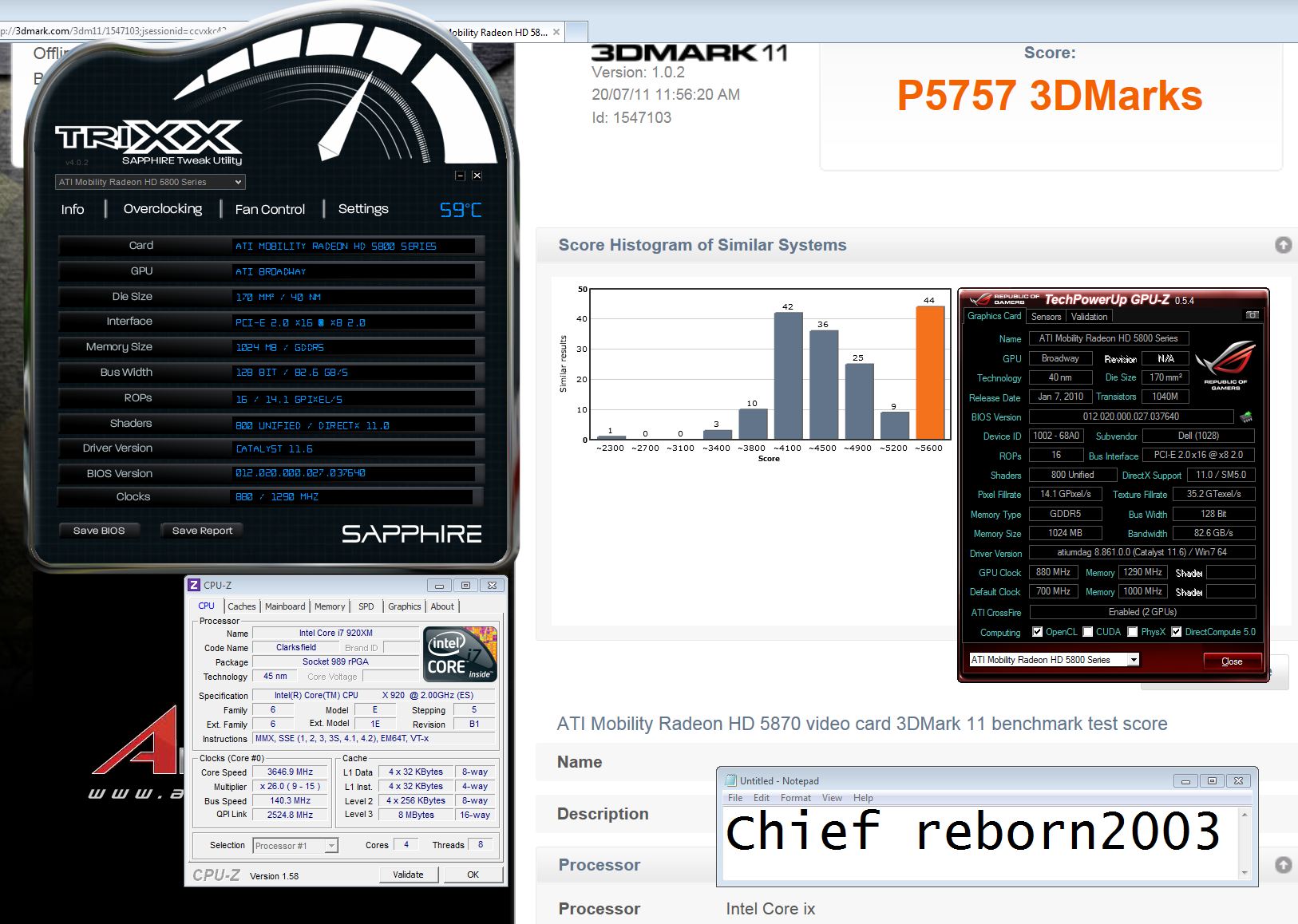Open Fan Control in TRIXX
Image resolution: width=1298 pixels, height=924 pixels.
[x=270, y=209]
